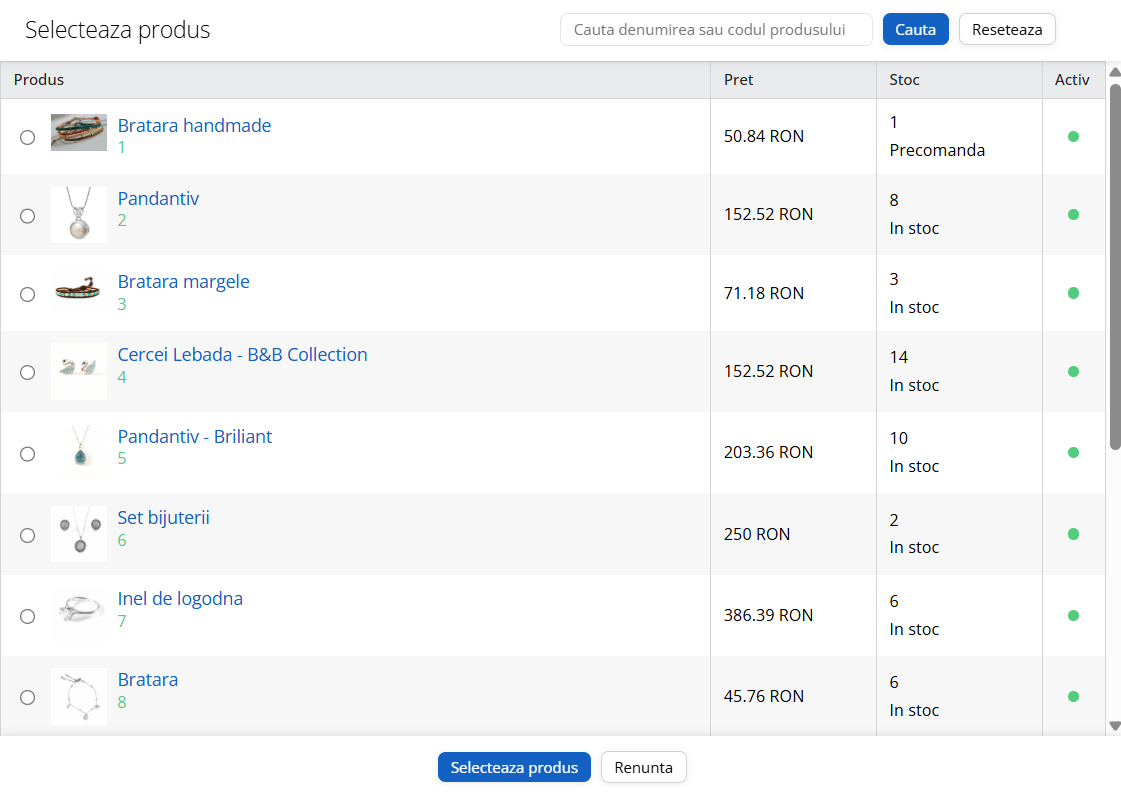Pick the radio button for Bratara code 8
The width and height of the screenshot is (1121, 798).
[x=27, y=697]
